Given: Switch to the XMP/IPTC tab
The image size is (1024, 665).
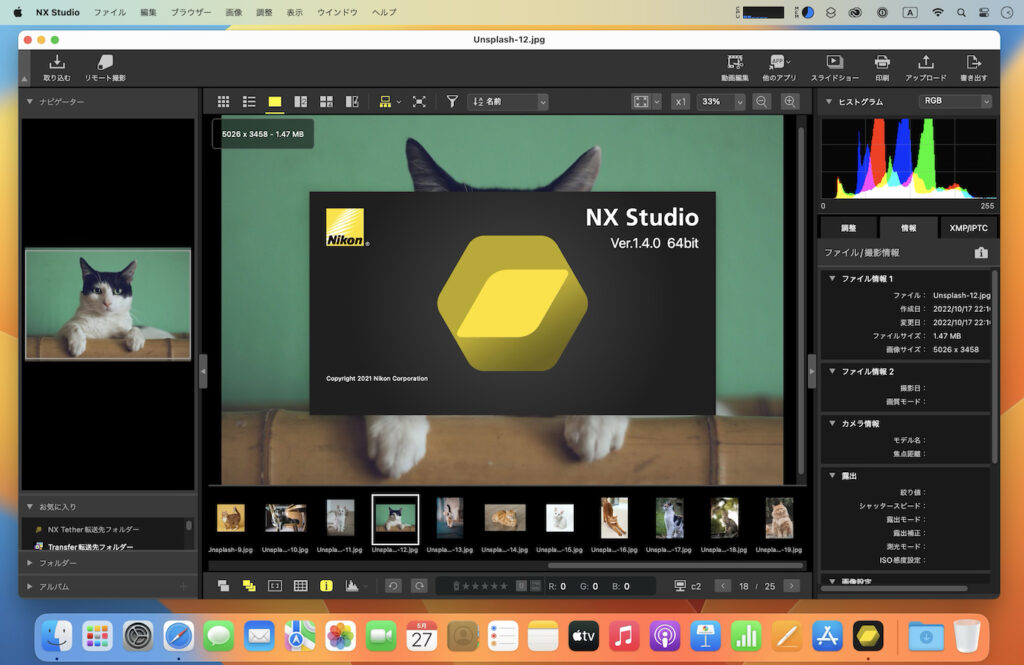Looking at the screenshot, I should [x=967, y=227].
